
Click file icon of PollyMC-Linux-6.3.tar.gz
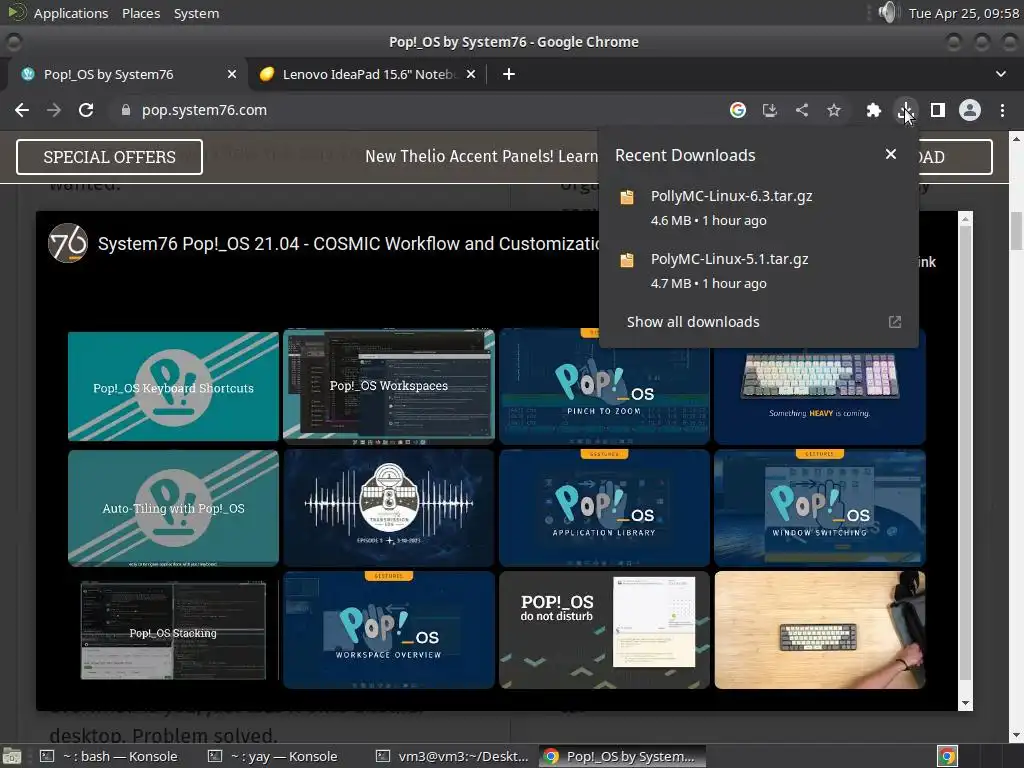tap(627, 197)
